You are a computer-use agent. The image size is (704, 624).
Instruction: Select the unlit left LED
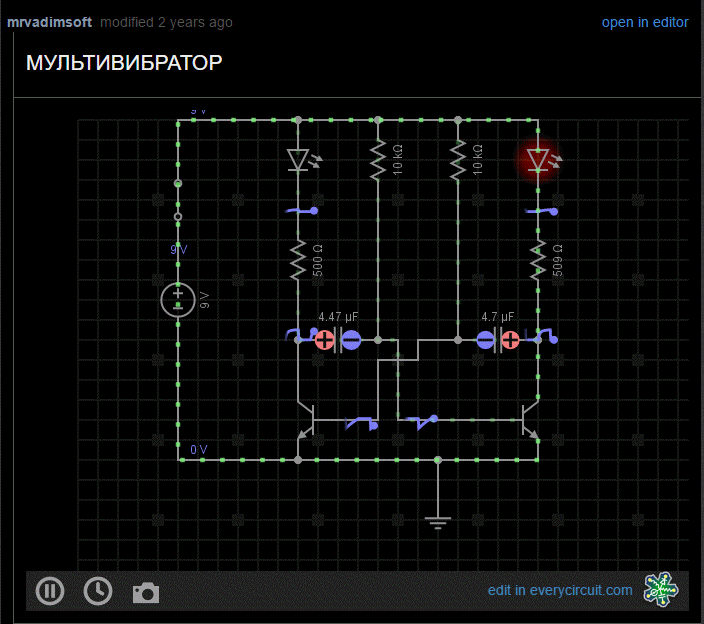pos(299,160)
